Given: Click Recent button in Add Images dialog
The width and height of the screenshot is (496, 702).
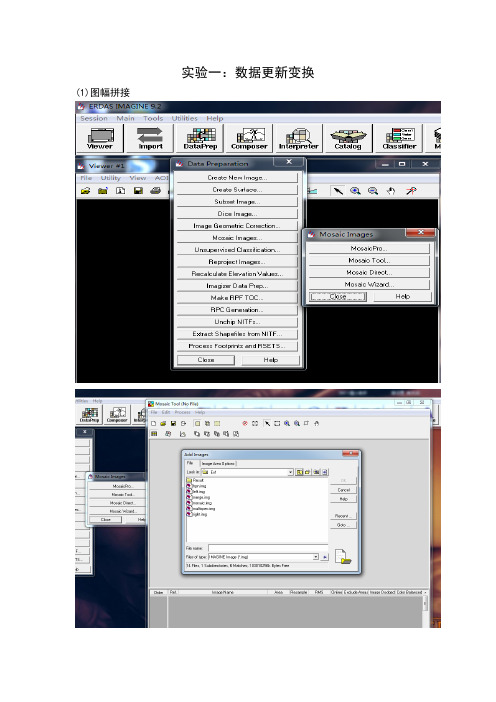Looking at the screenshot, I should pyautogui.click(x=343, y=516).
